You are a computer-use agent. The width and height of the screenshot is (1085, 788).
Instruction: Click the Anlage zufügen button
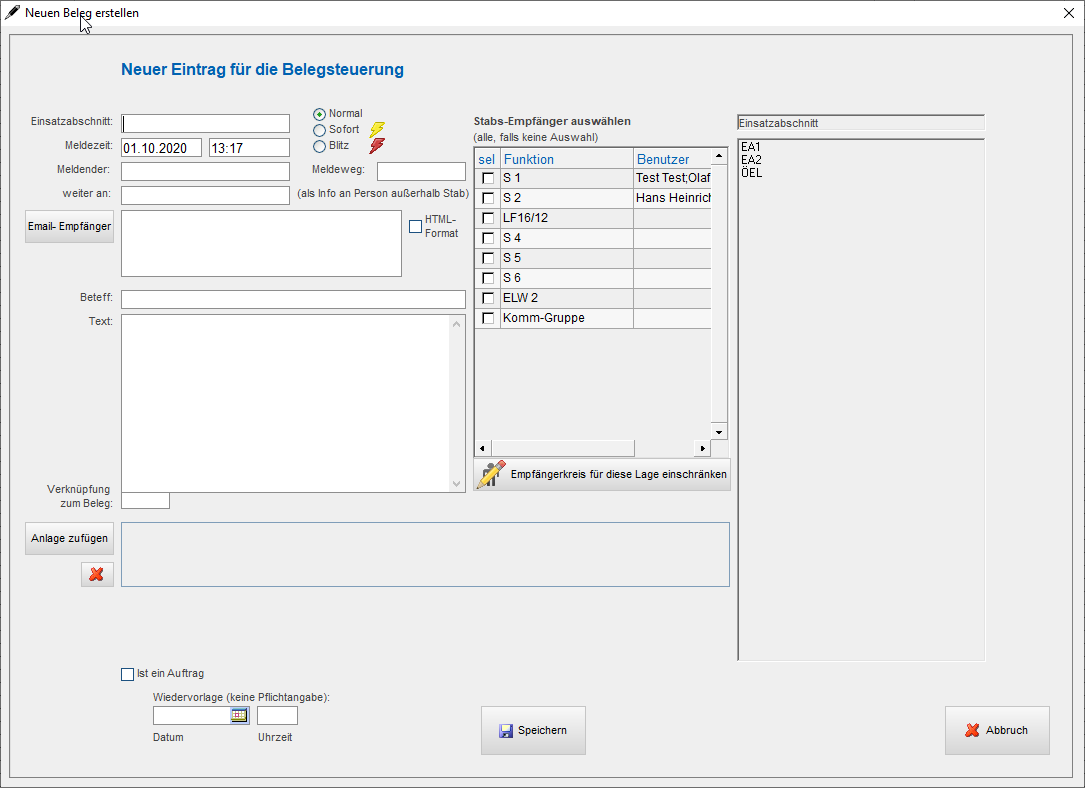tap(69, 538)
